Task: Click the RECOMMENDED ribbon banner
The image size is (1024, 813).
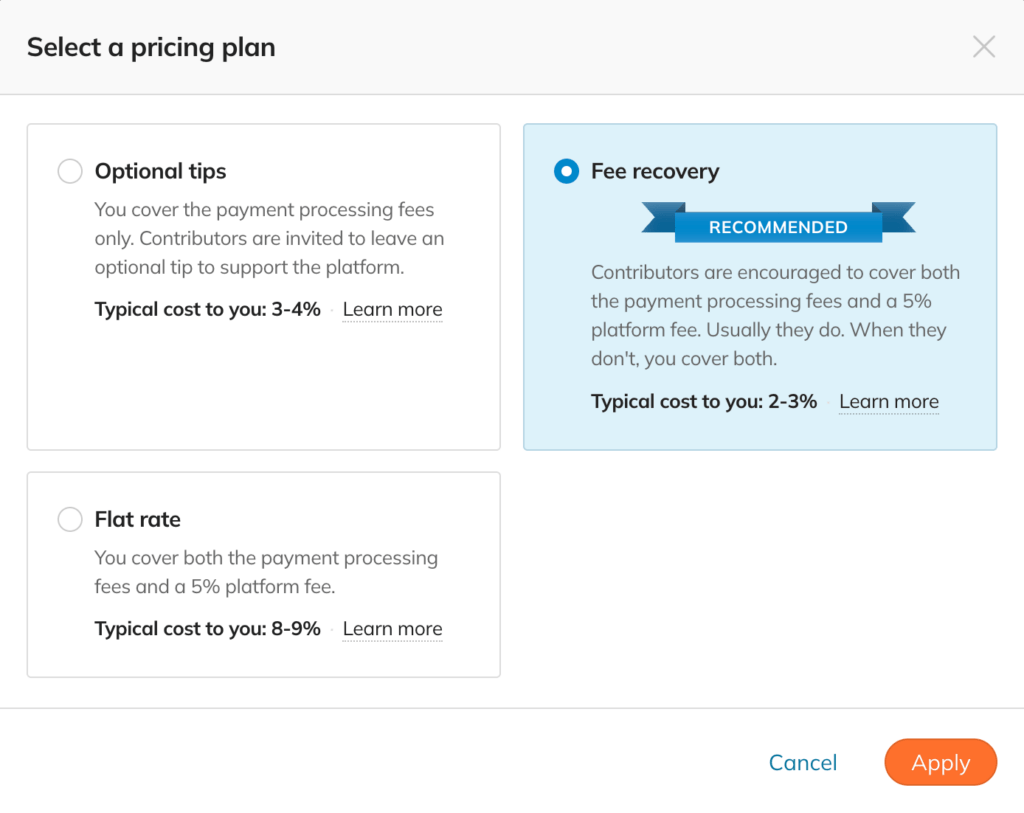Action: (778, 223)
